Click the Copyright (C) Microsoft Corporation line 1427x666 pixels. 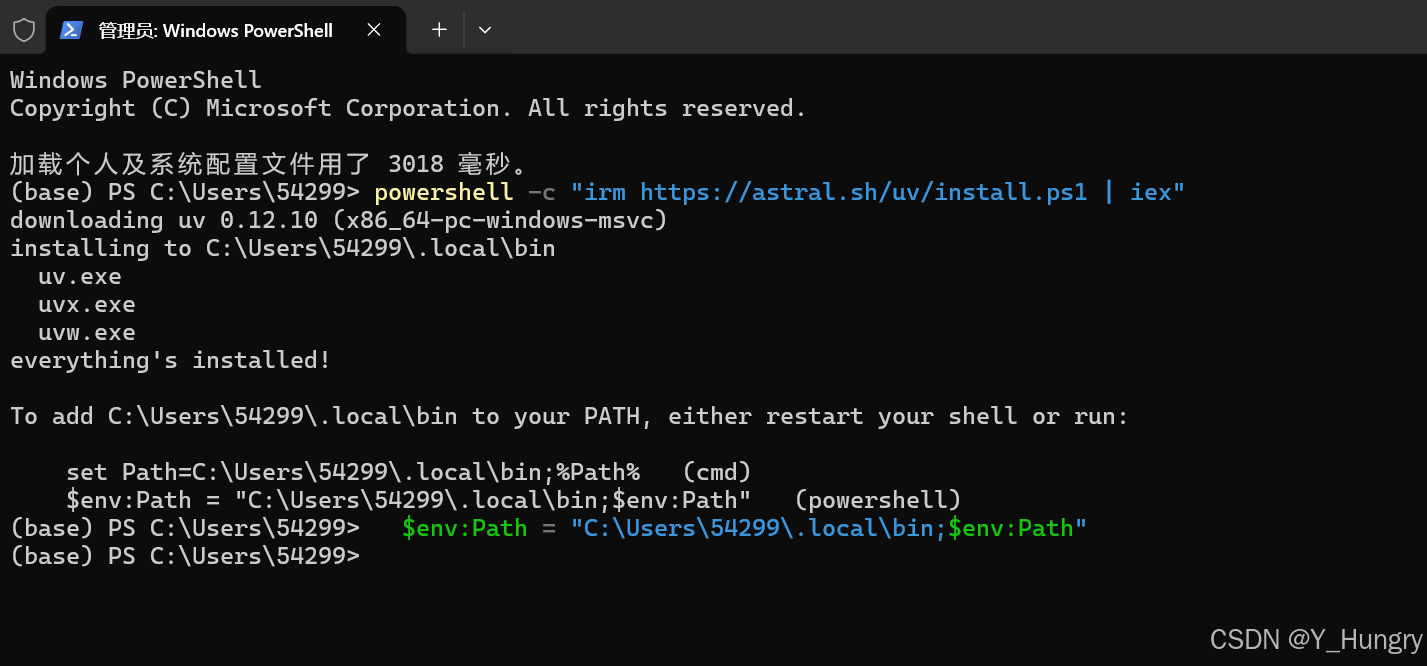coord(408,108)
